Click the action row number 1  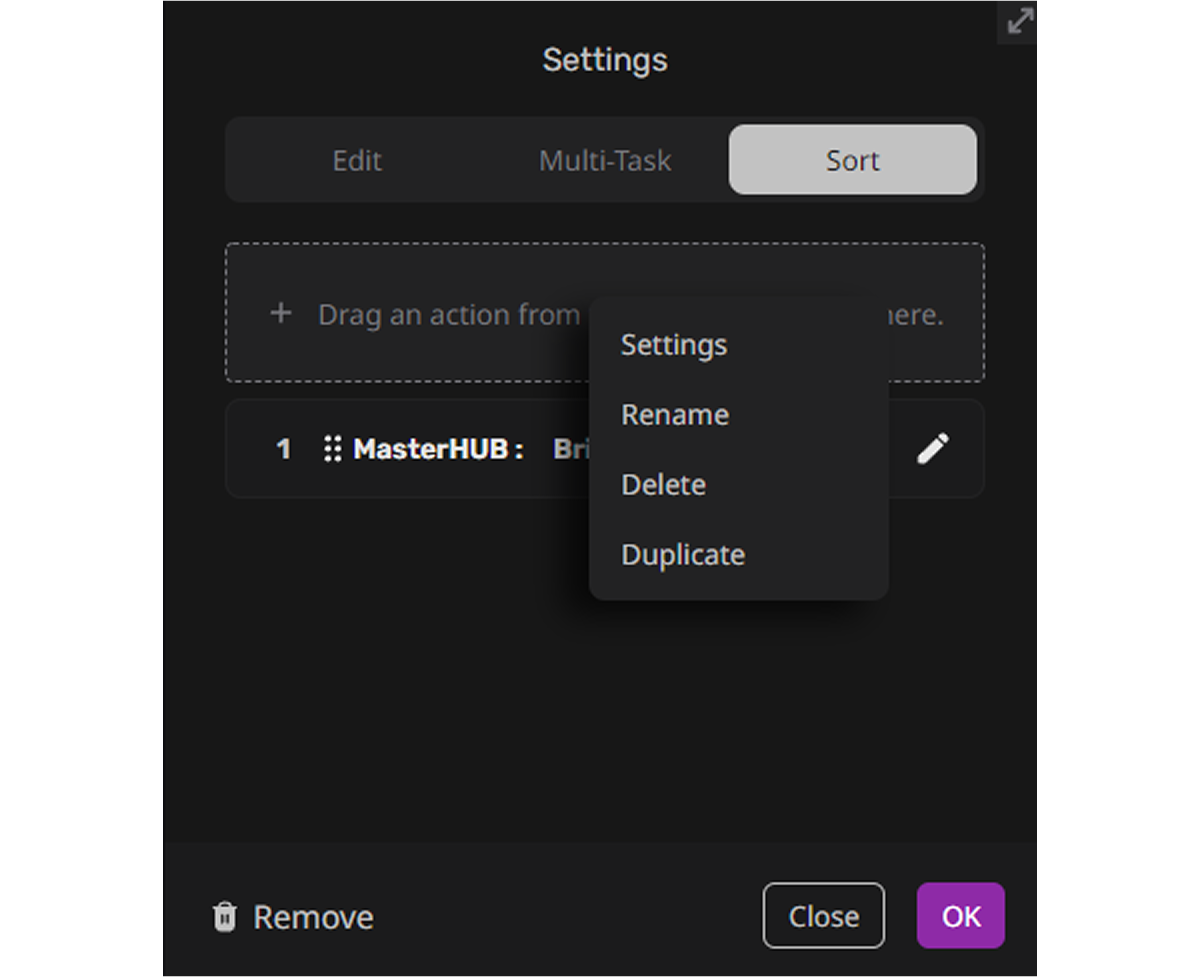pos(283,449)
